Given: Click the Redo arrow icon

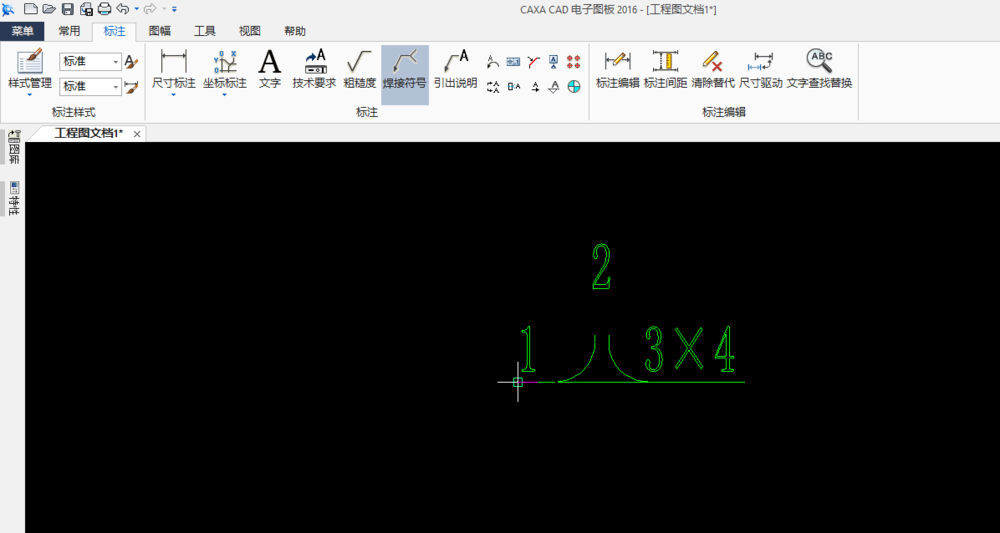Looking at the screenshot, I should click(150, 9).
